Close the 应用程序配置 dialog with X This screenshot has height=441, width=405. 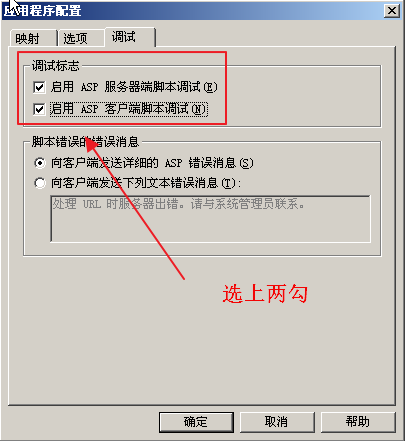392,11
